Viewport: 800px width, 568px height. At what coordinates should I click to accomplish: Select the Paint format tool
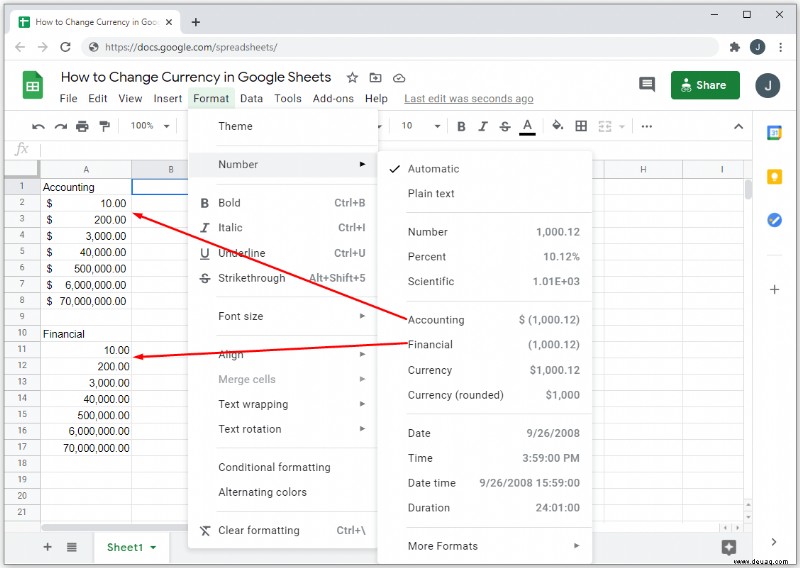tap(105, 126)
